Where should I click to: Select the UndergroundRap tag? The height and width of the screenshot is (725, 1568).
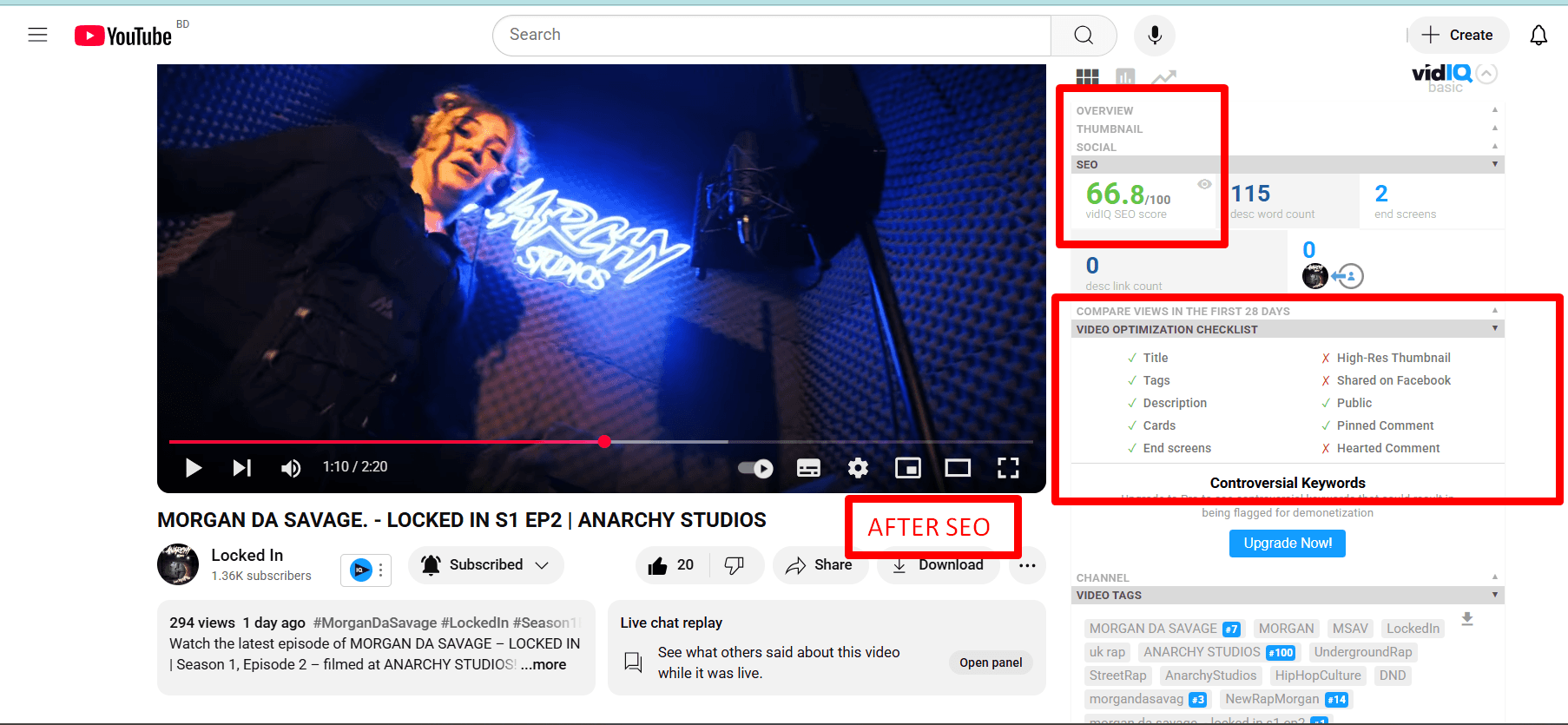click(x=1363, y=652)
